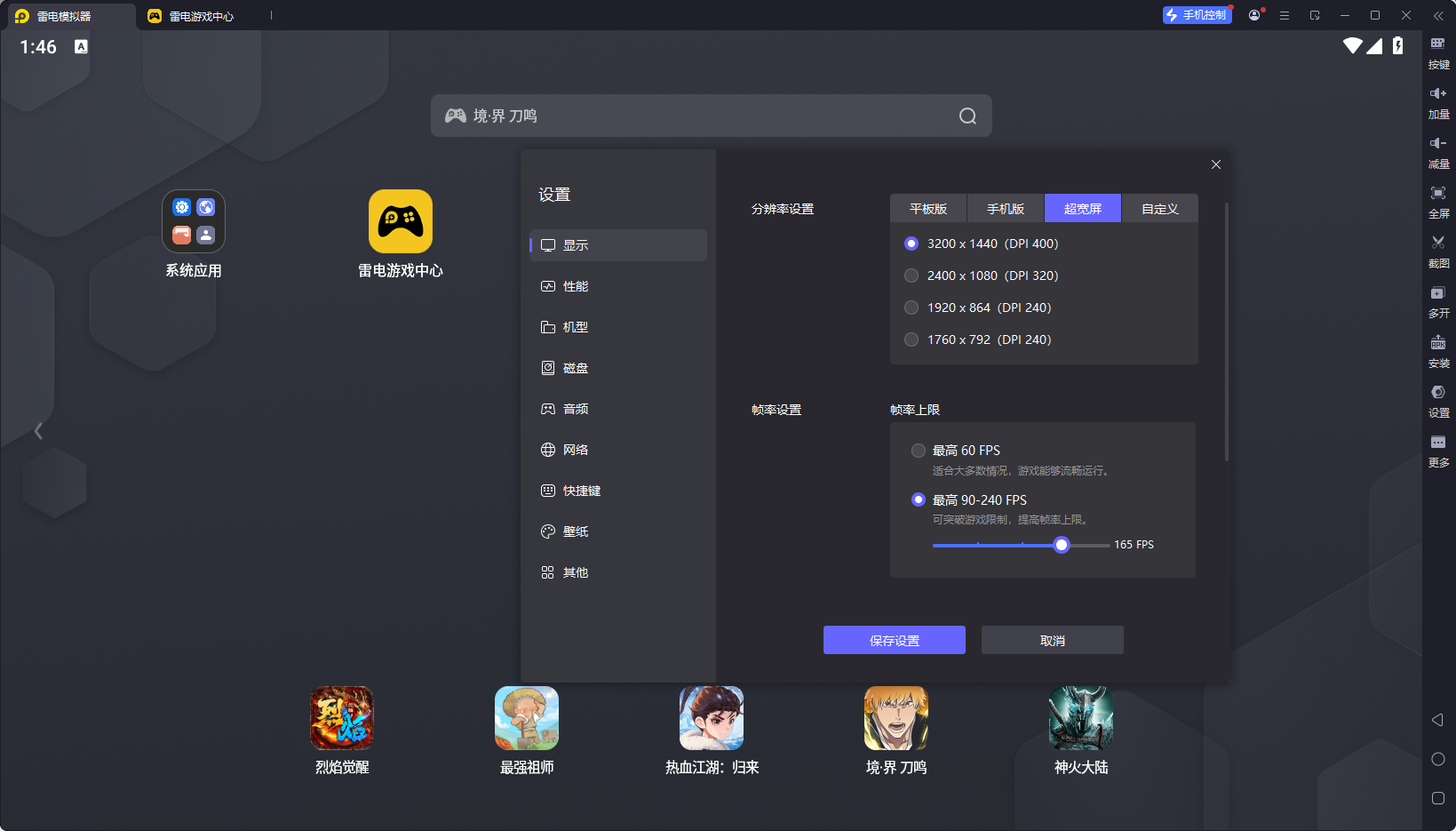Viewport: 1456px width, 831px height.
Task: Tap the Android home circle button
Action: pyautogui.click(x=1438, y=759)
